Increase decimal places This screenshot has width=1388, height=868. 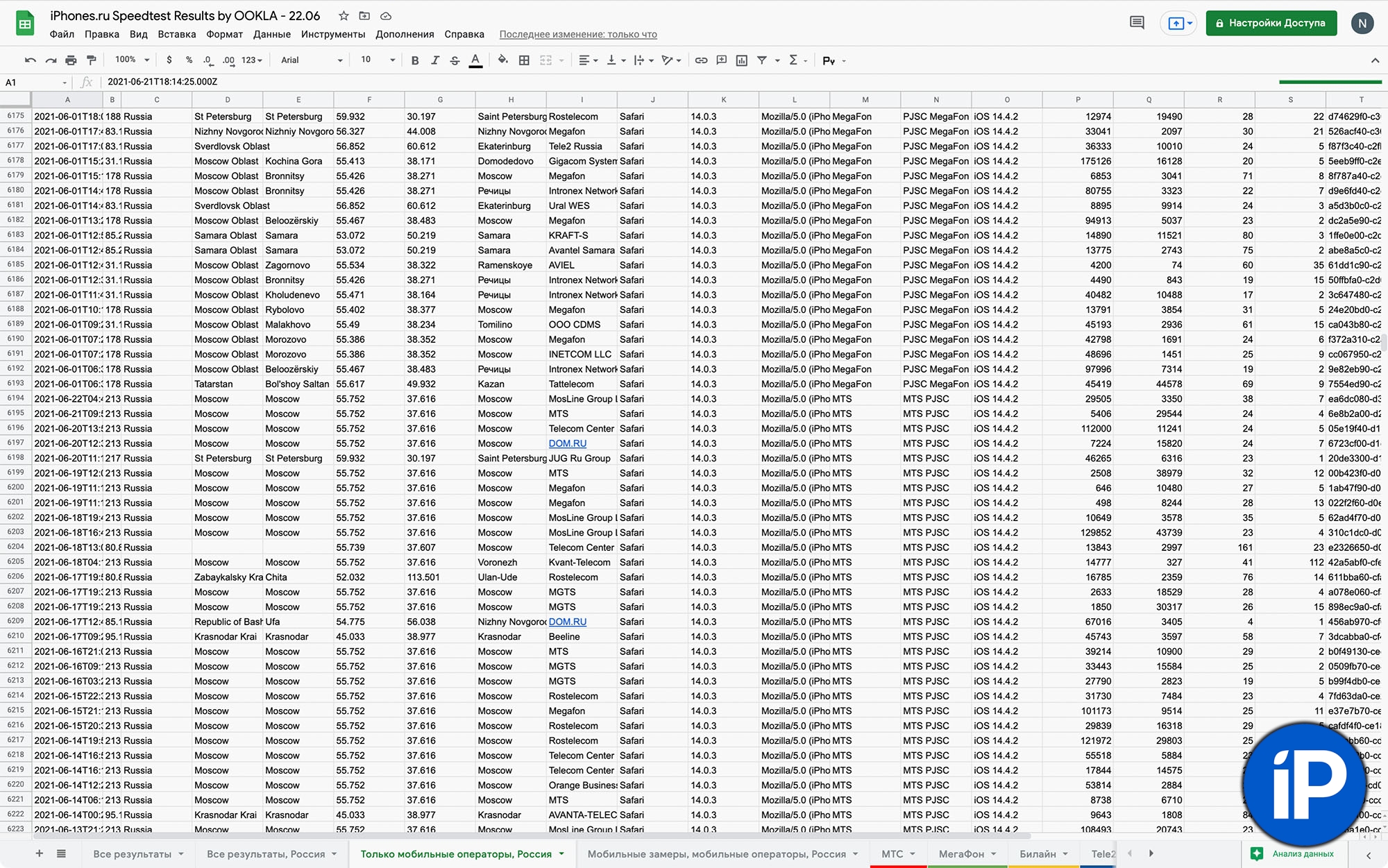[x=228, y=60]
